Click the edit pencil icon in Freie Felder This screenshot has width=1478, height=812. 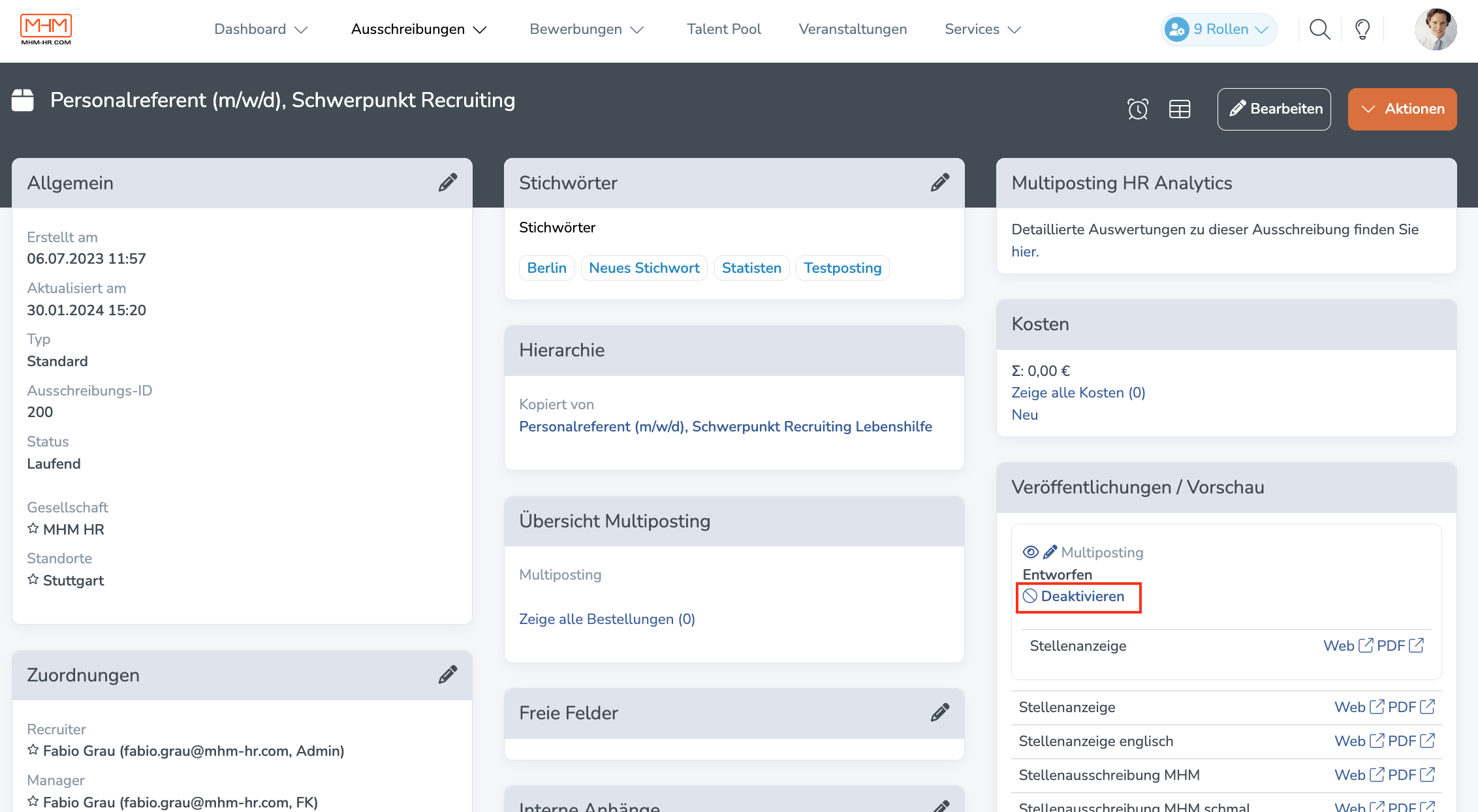(939, 712)
